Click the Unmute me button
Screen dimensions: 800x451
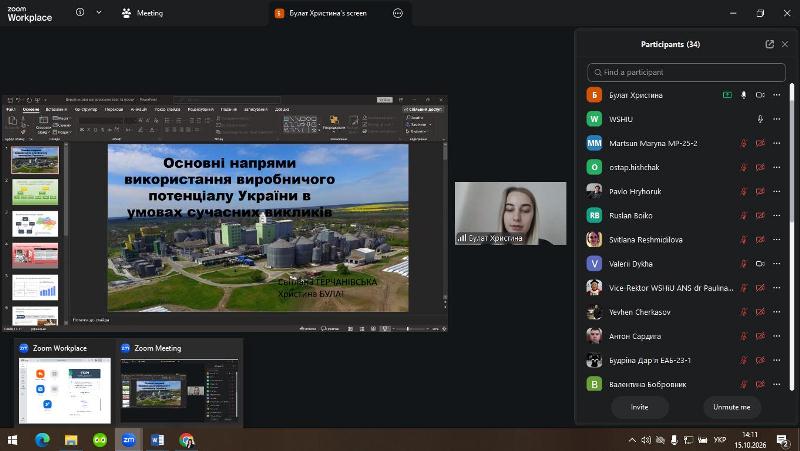click(x=732, y=407)
